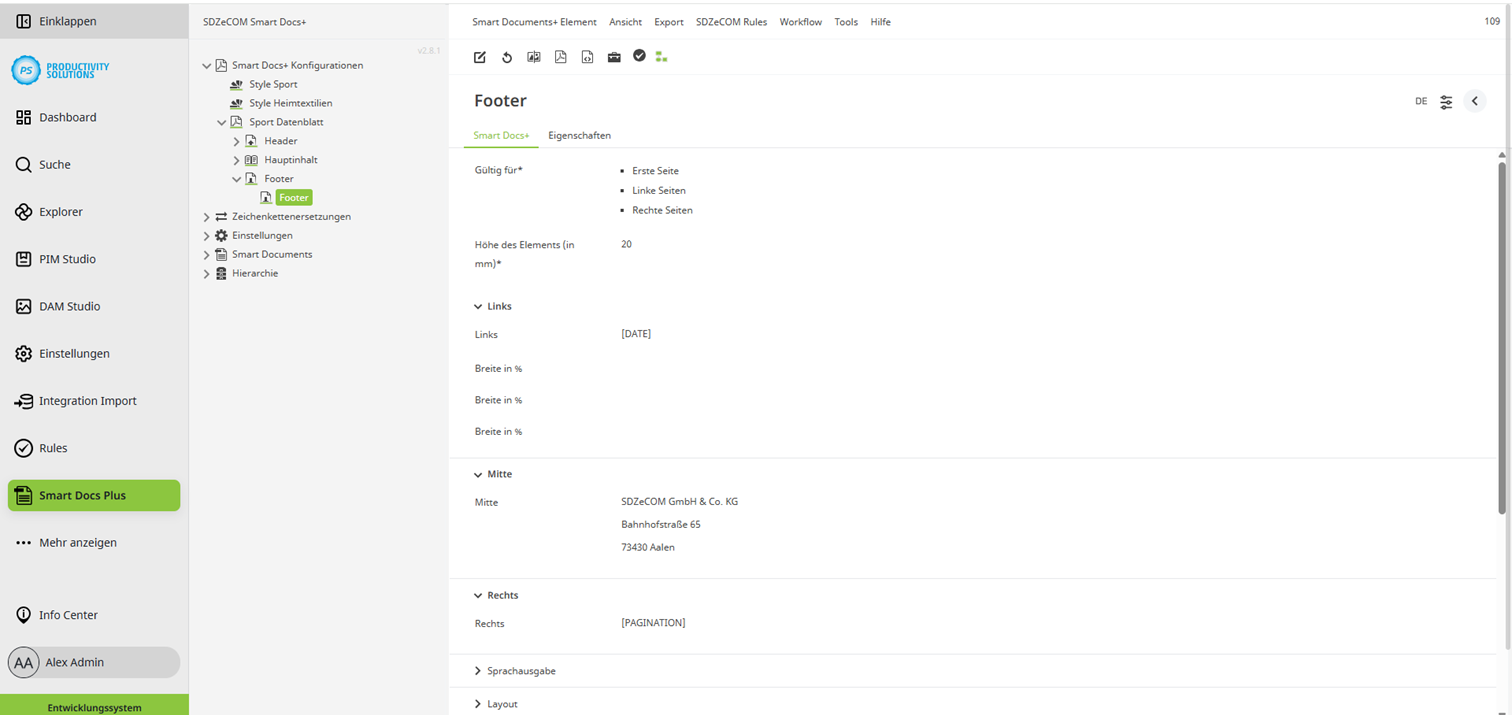Click the DE language switcher

(x=1420, y=101)
